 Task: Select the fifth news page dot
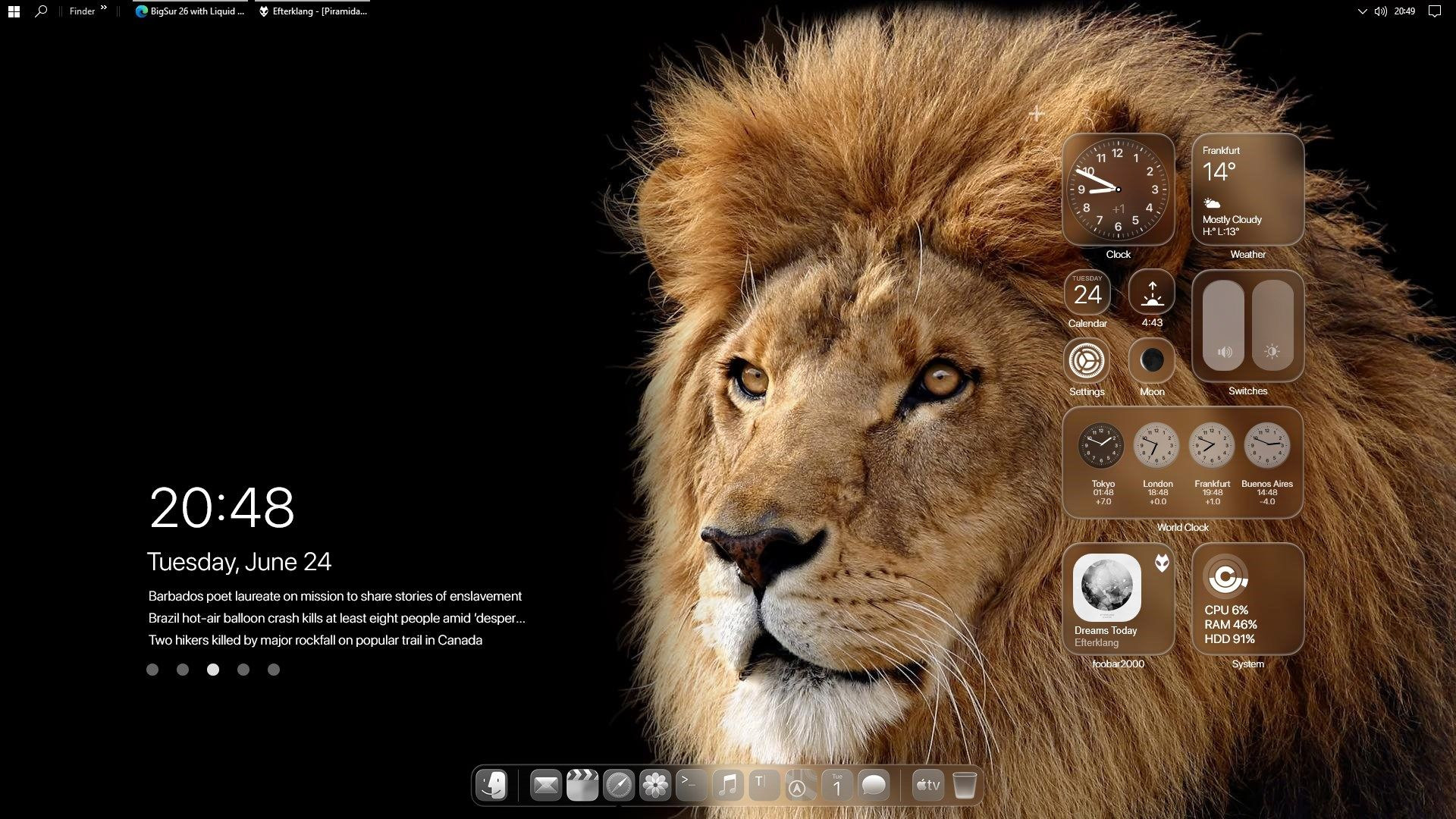pos(274,670)
